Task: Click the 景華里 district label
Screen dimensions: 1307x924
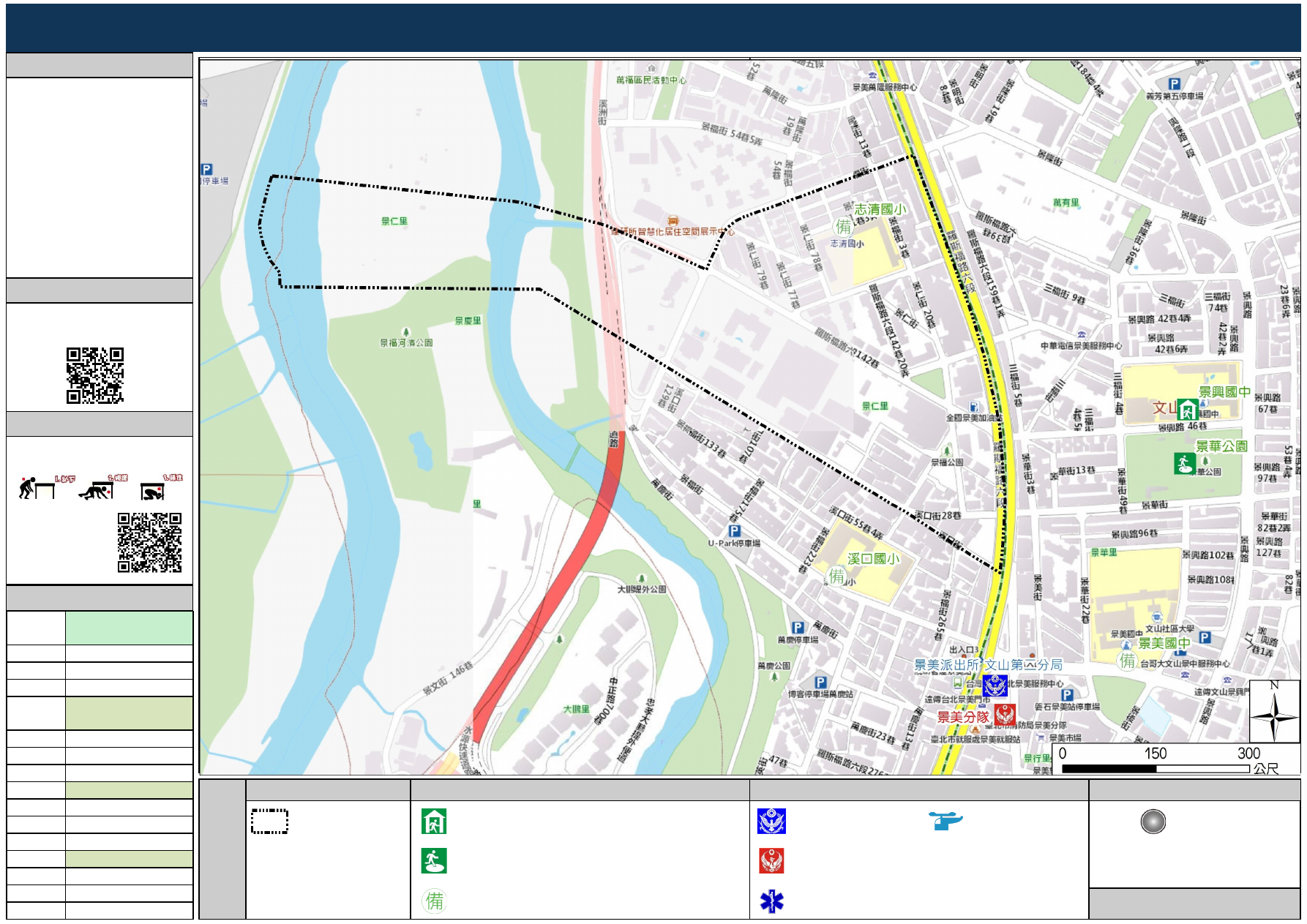Action: click(1104, 552)
